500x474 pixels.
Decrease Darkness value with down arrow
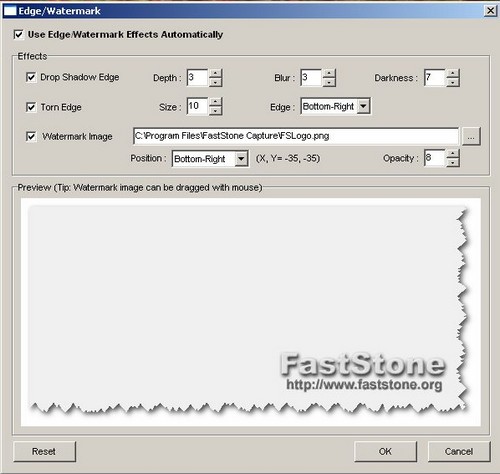pos(453,82)
